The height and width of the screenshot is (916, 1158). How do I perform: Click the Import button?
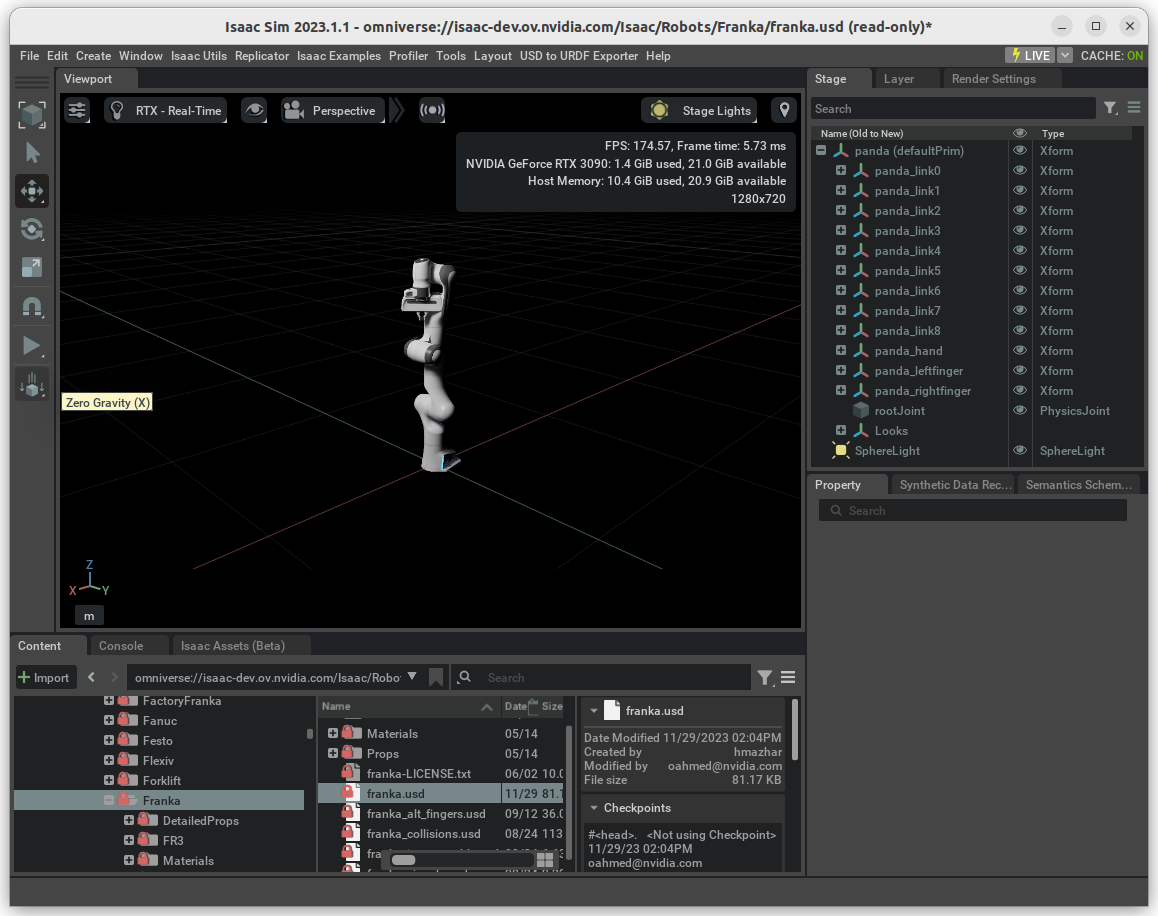[x=44, y=677]
